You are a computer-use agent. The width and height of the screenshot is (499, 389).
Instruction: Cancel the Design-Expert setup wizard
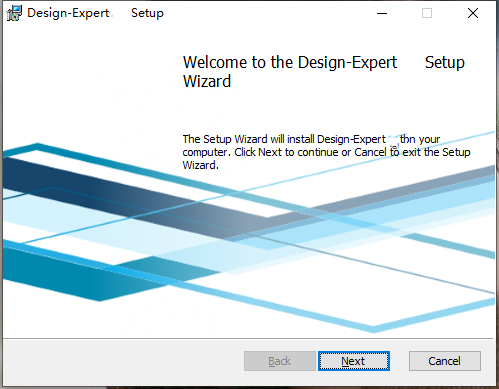click(445, 361)
